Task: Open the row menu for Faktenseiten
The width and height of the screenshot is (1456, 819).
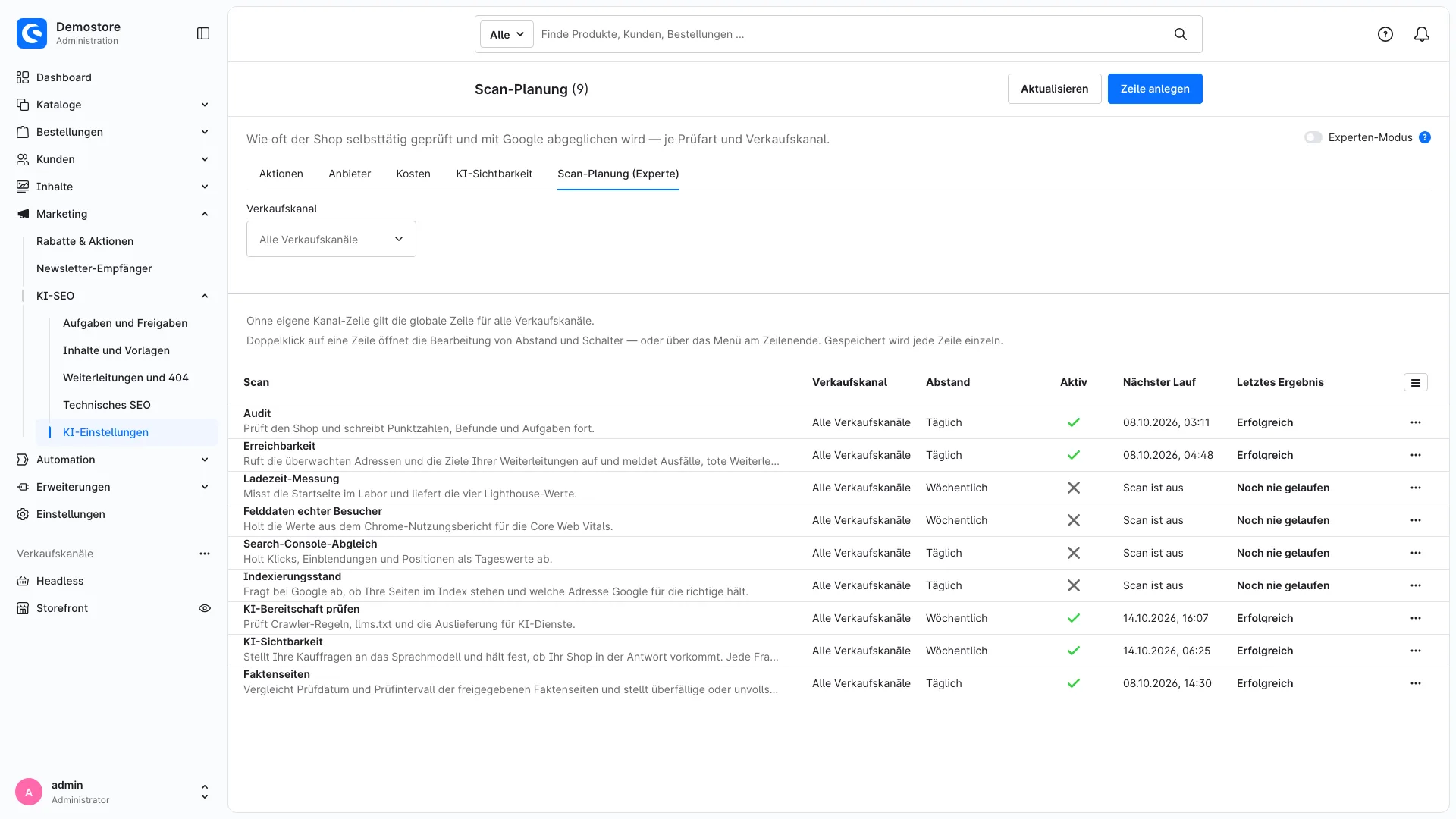Action: 1416,683
